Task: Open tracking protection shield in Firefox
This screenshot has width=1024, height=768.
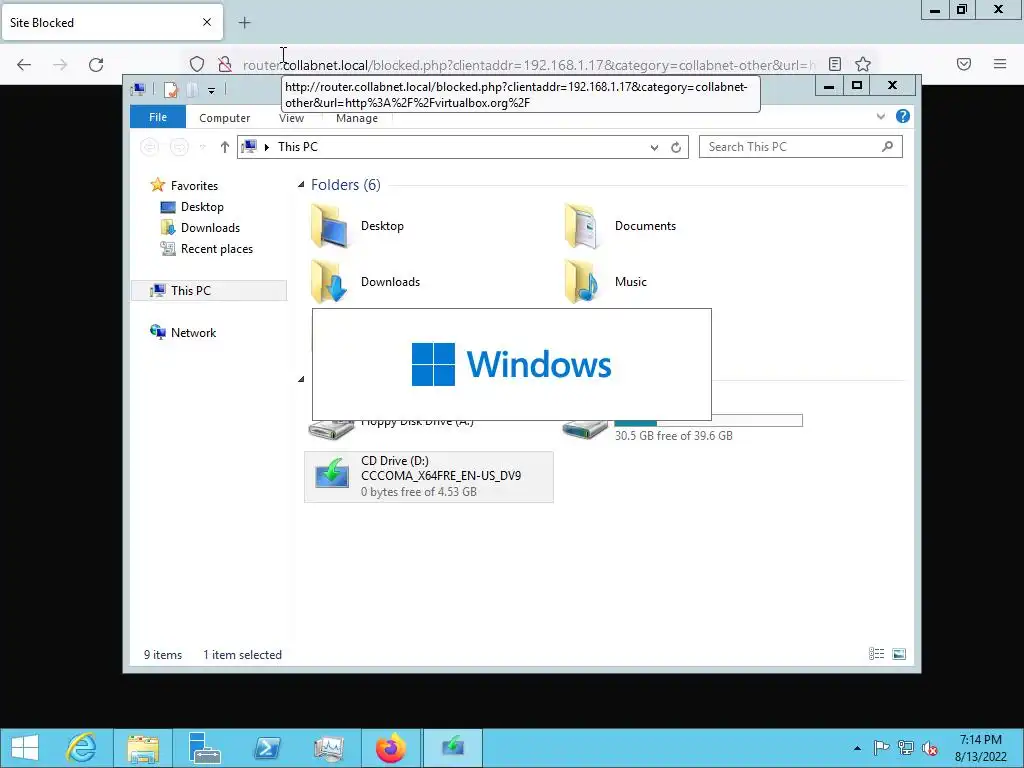Action: (x=197, y=64)
